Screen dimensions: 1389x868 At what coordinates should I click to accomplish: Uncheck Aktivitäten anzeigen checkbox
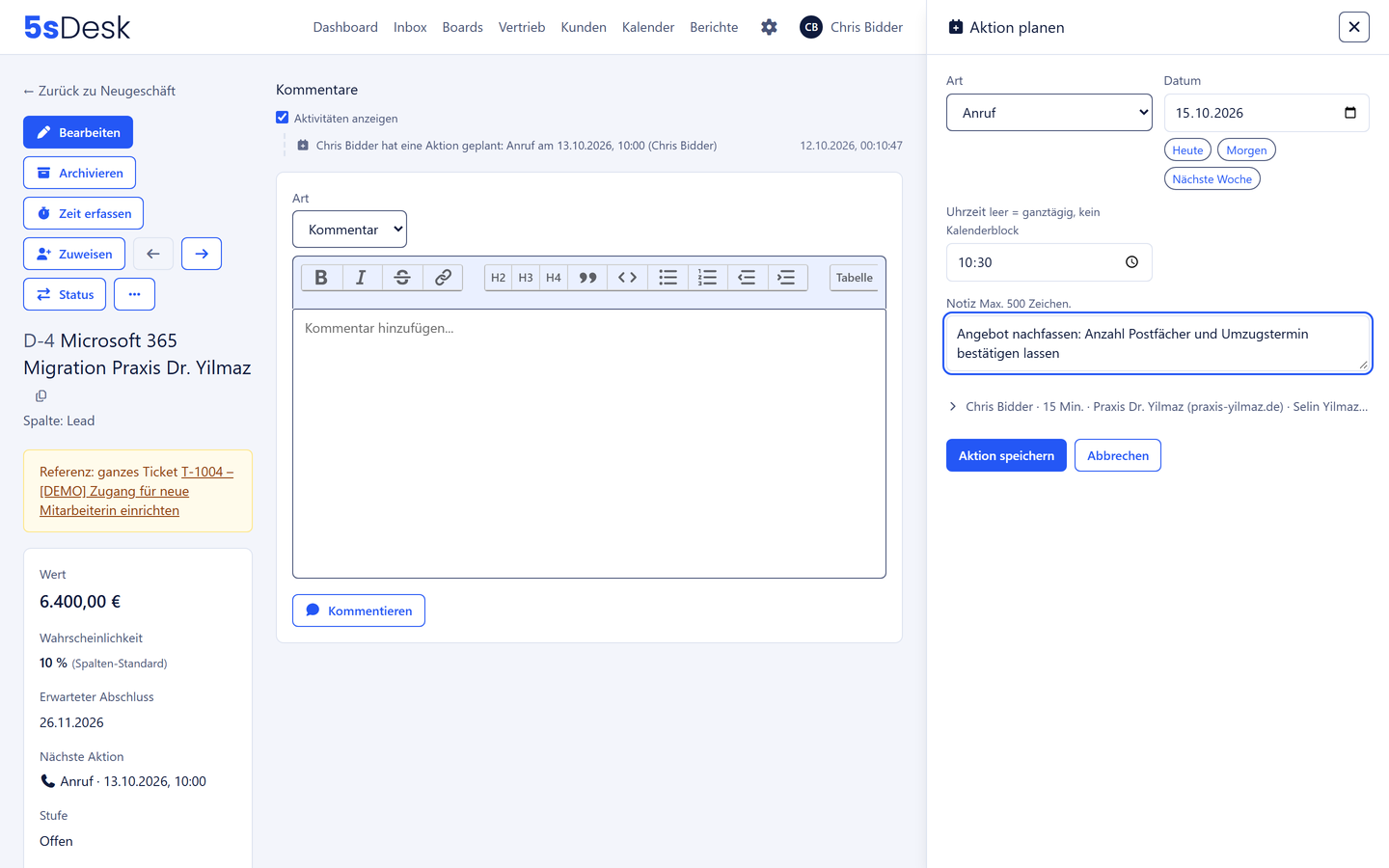point(282,118)
